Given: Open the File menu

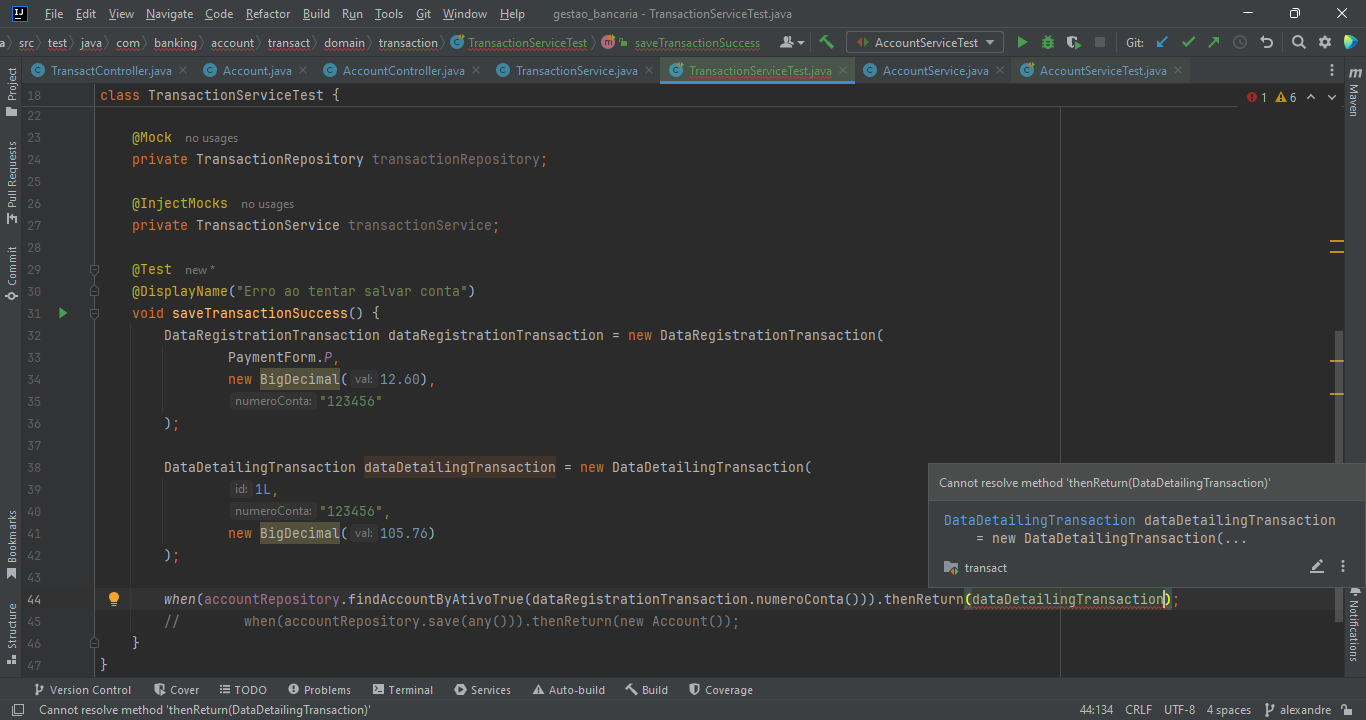Looking at the screenshot, I should (54, 14).
